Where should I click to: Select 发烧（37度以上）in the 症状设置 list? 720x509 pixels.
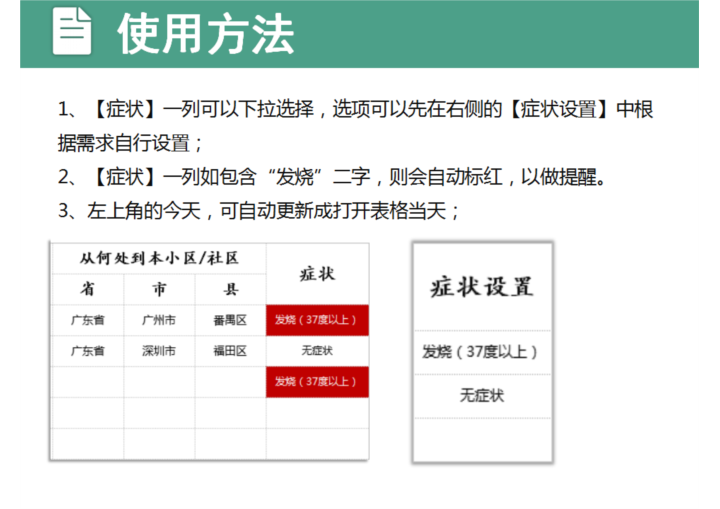point(482,352)
